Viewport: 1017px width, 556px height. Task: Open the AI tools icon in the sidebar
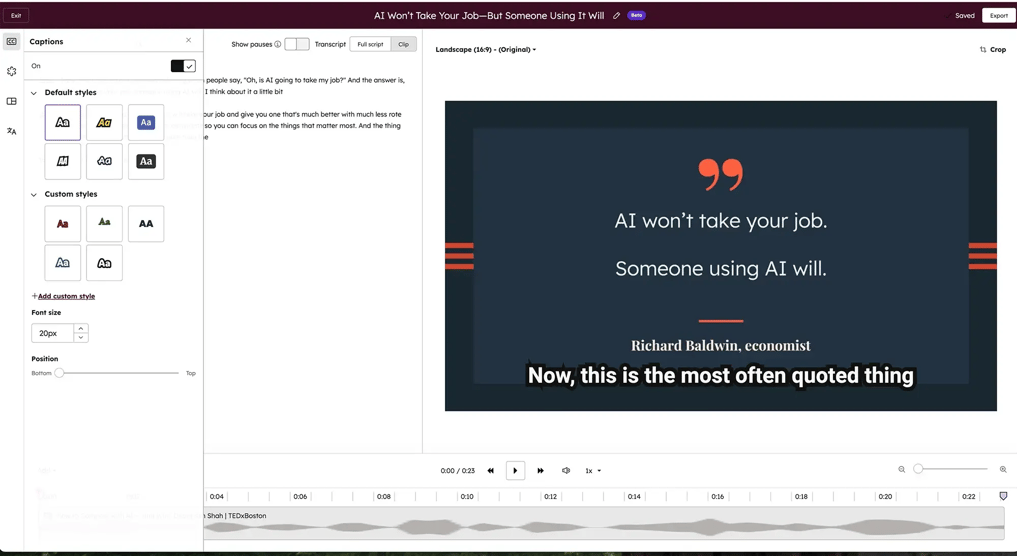[11, 71]
